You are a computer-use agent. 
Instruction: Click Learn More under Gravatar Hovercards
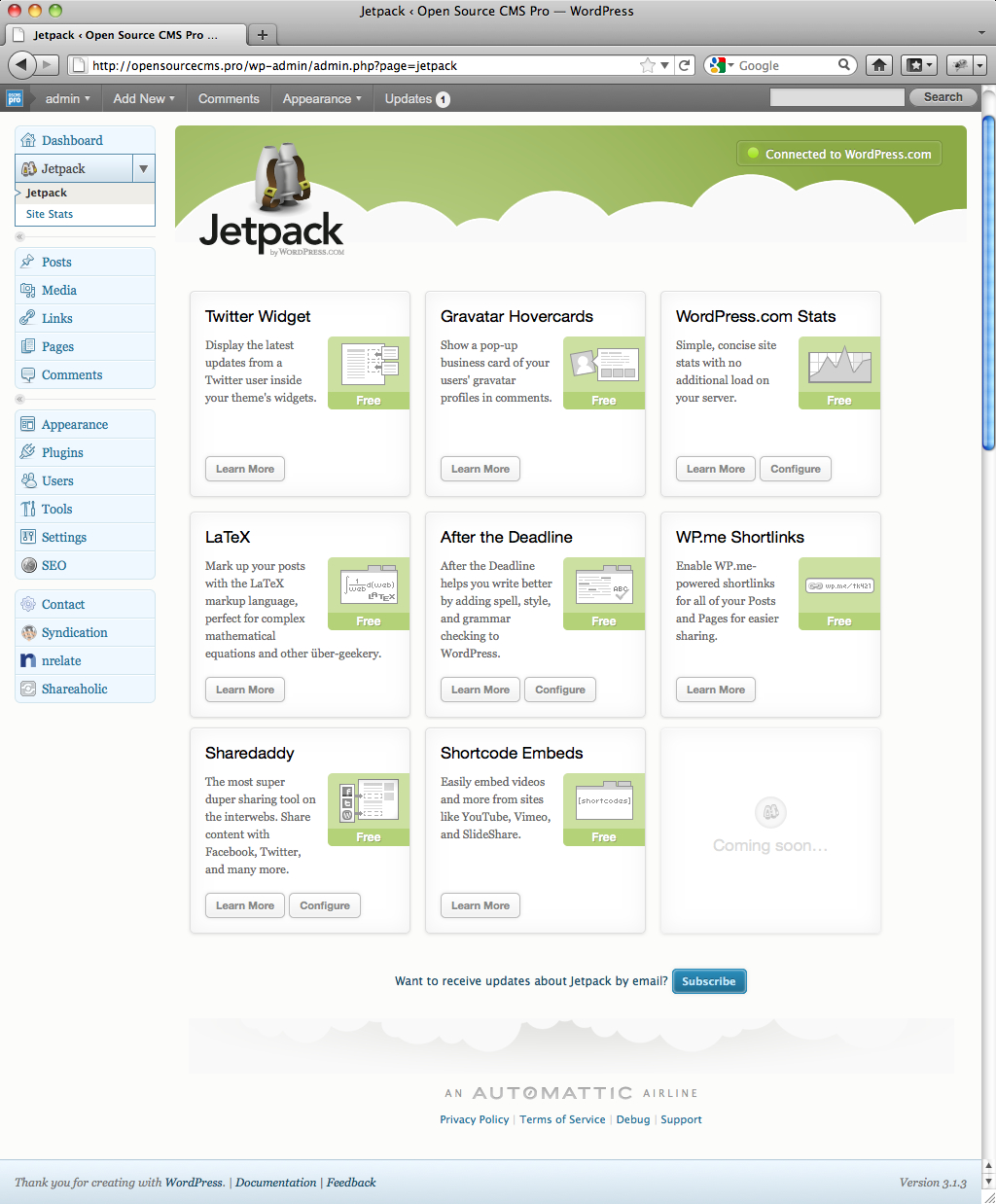point(480,469)
